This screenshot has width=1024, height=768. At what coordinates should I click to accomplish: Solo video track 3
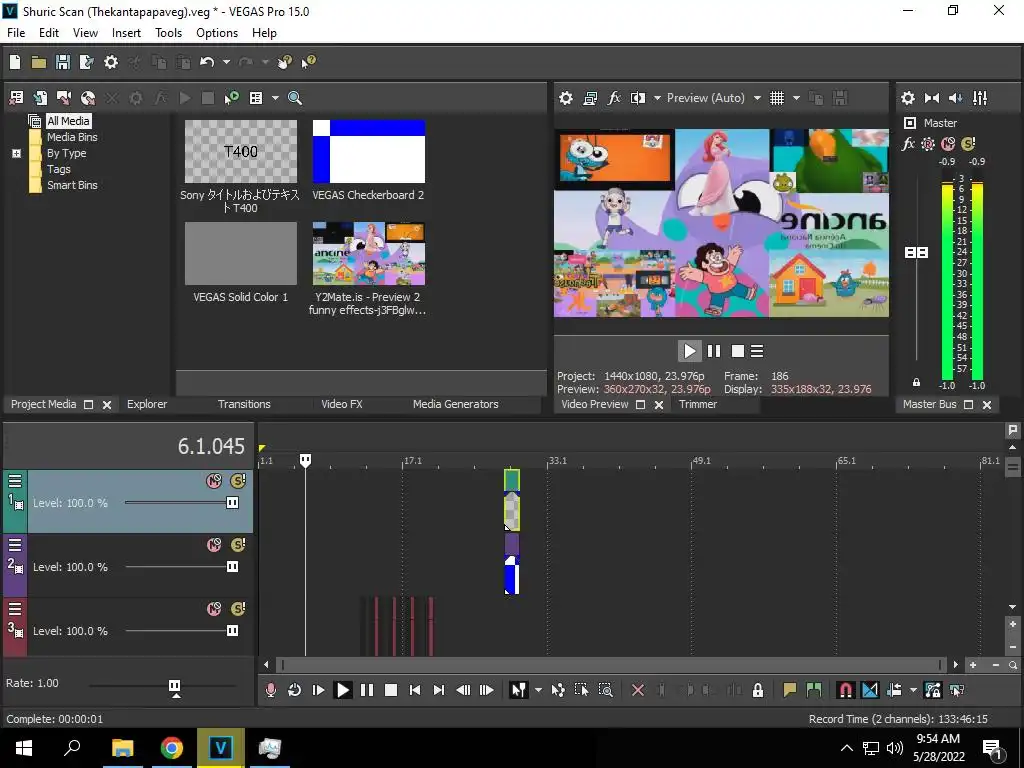[238, 609]
